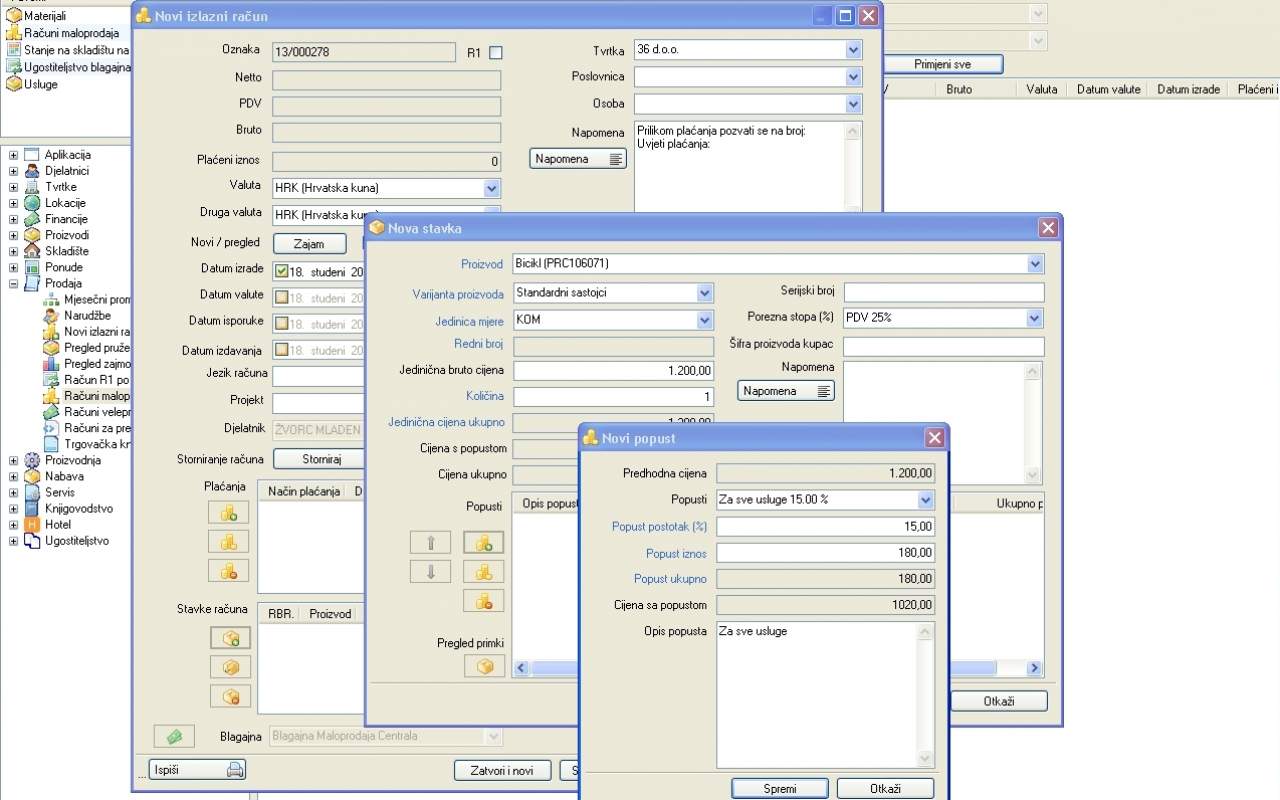Click the green cash register icon near Blagajna

tap(174, 736)
